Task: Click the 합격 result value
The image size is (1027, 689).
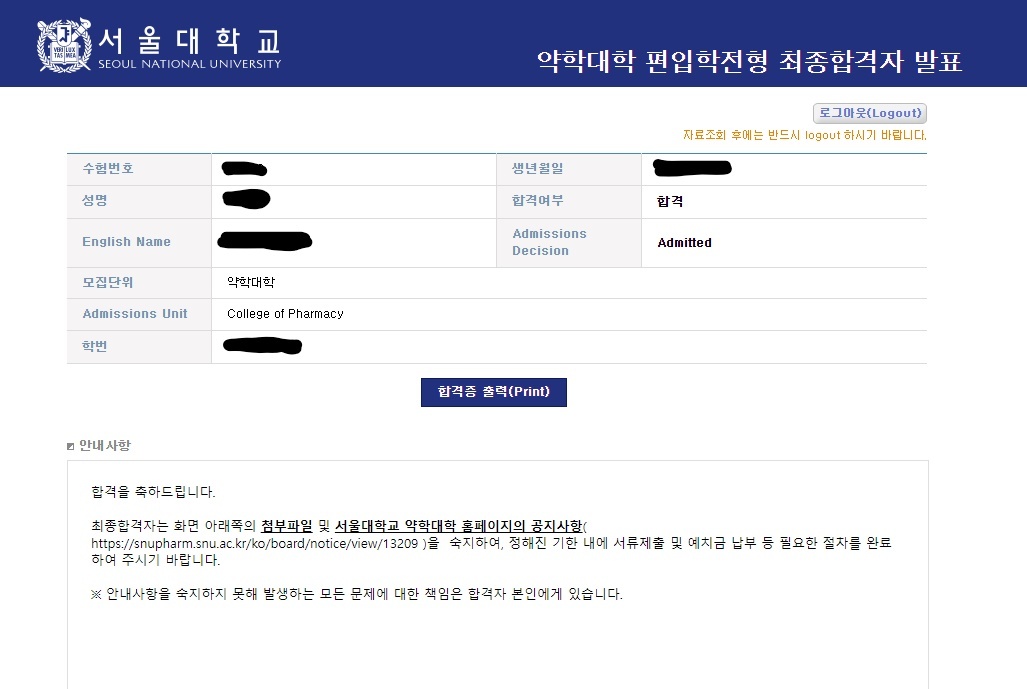Action: 670,202
